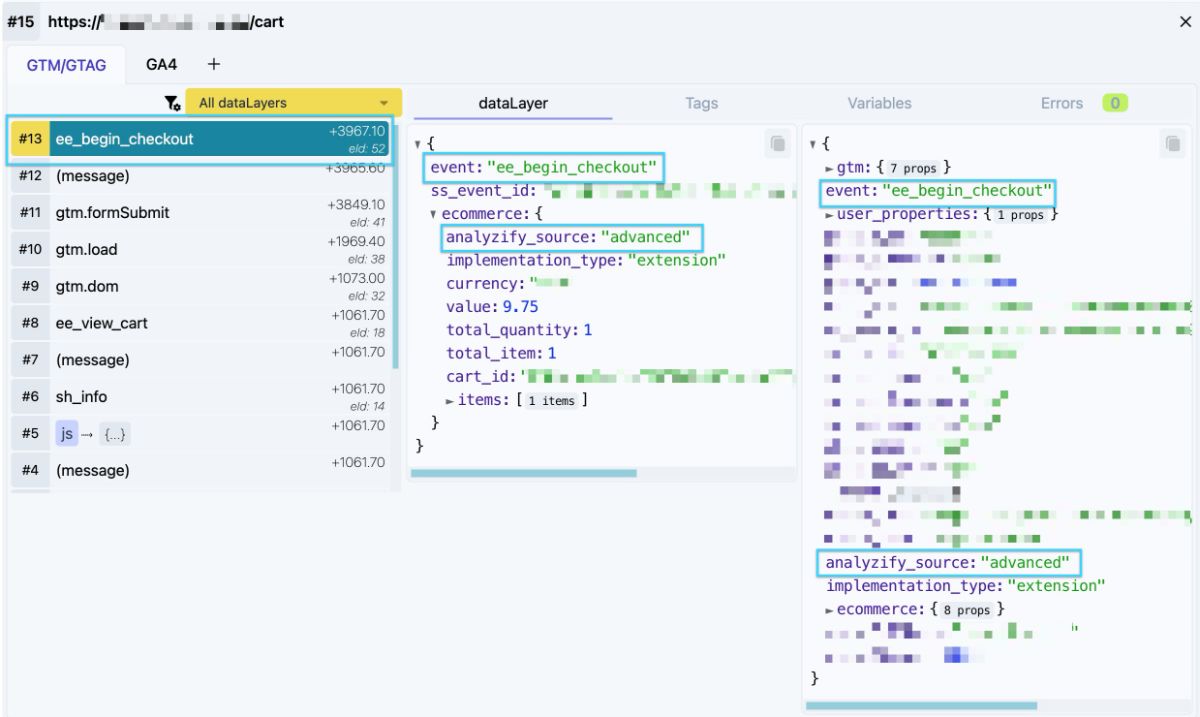Click the cart URL in the header

point(165,21)
